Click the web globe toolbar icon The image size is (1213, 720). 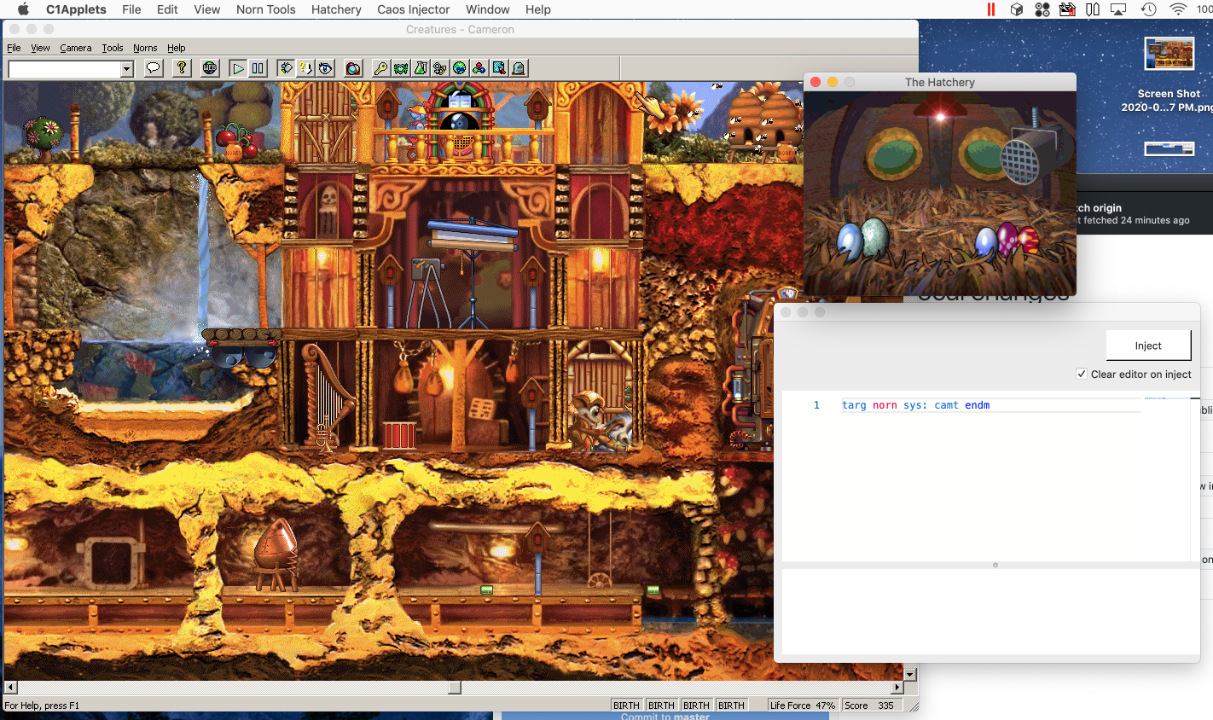pyautogui.click(x=210, y=68)
